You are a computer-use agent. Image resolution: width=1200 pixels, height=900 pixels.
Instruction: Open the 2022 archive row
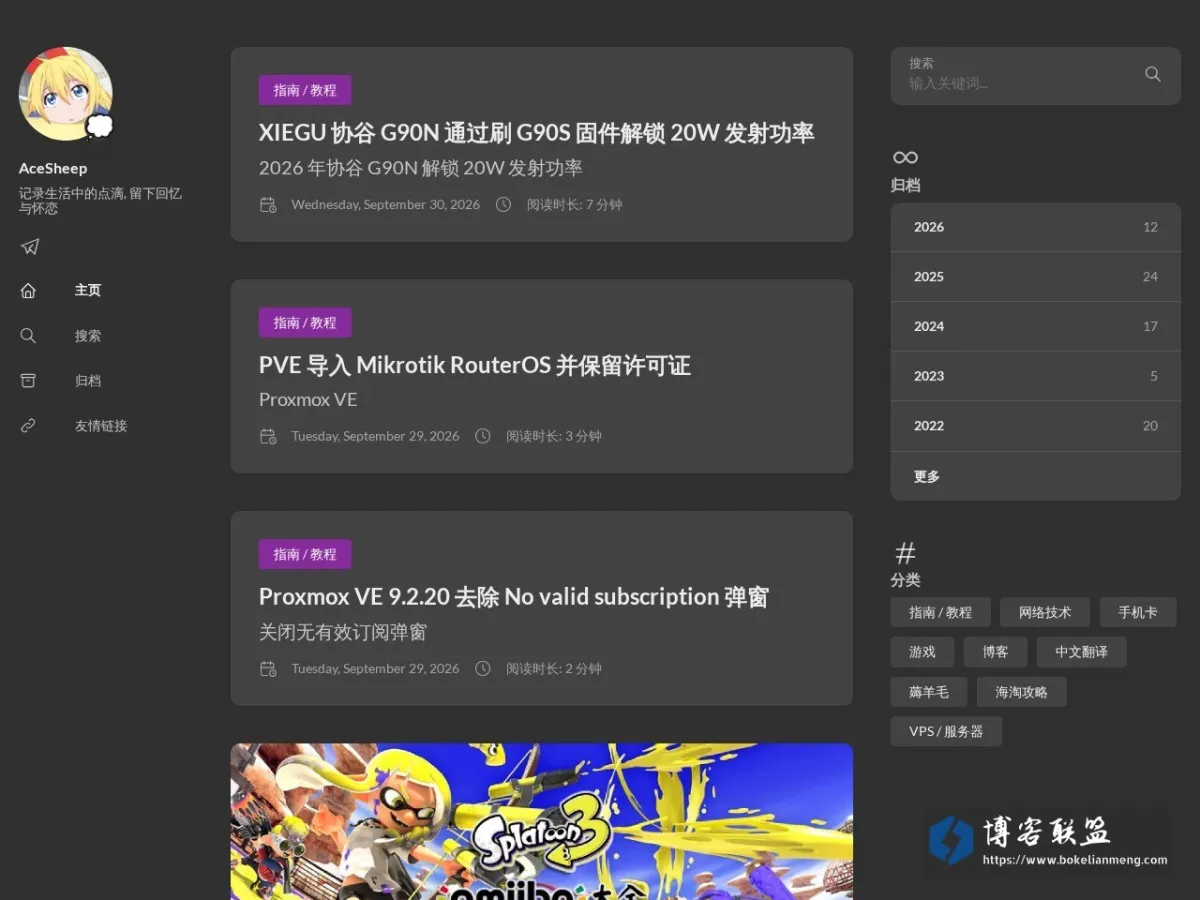(1036, 426)
